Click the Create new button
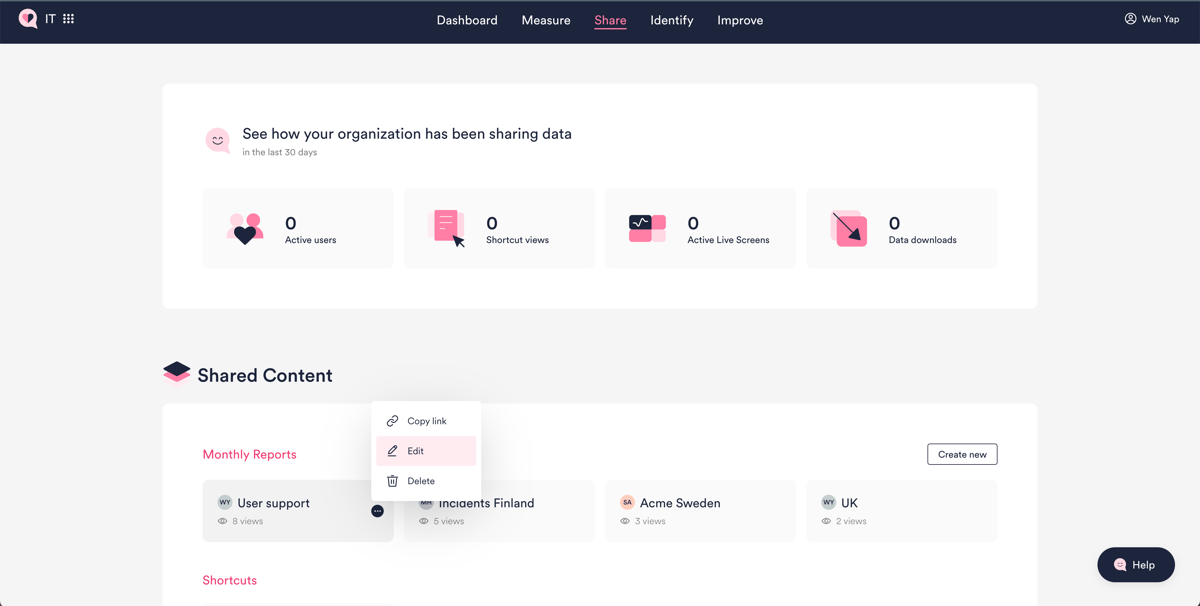 click(x=961, y=454)
